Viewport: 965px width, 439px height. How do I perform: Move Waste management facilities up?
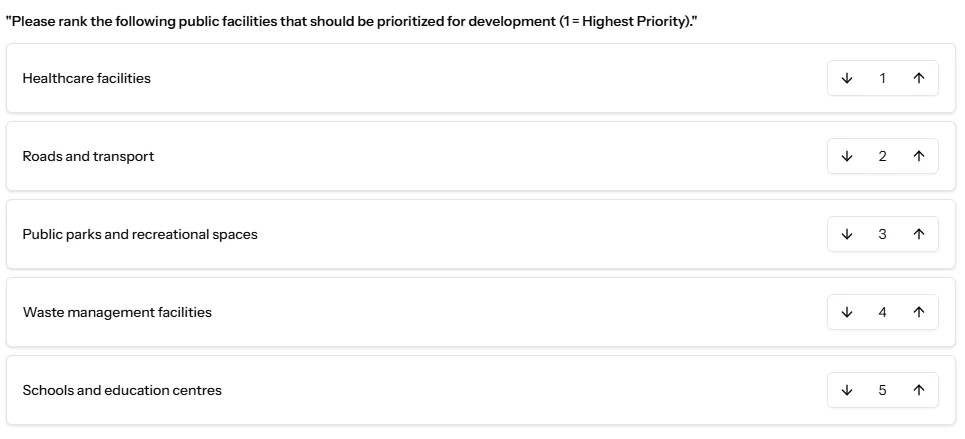[x=918, y=312]
